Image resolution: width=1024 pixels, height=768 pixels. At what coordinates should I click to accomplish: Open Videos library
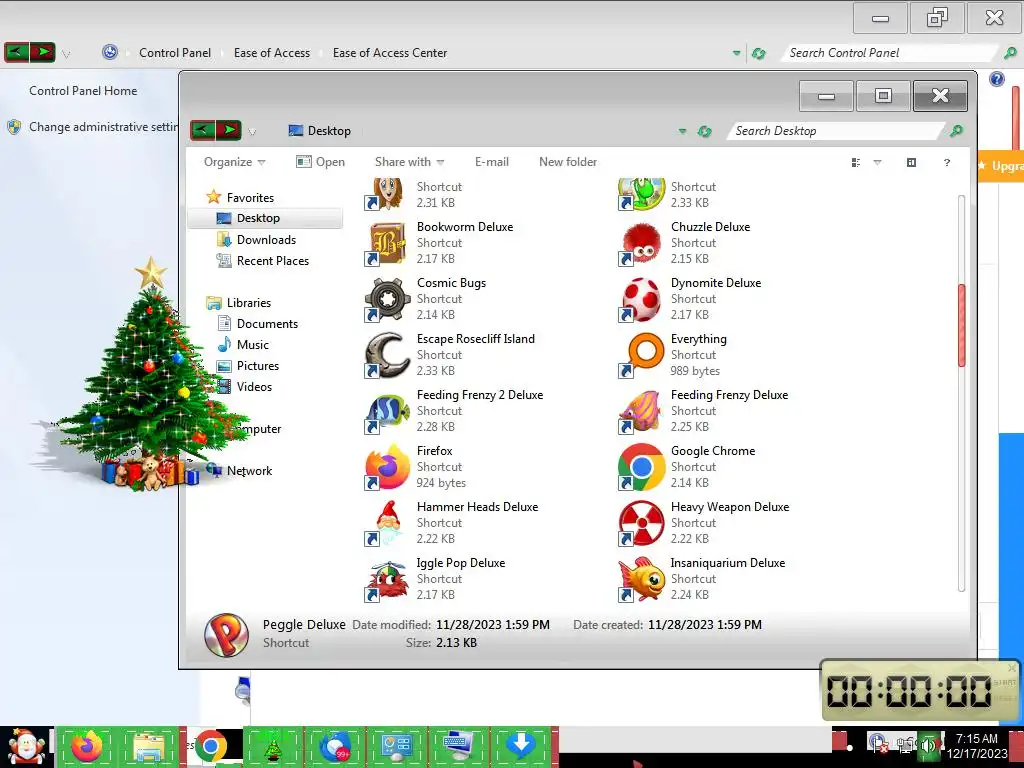pyautogui.click(x=254, y=387)
